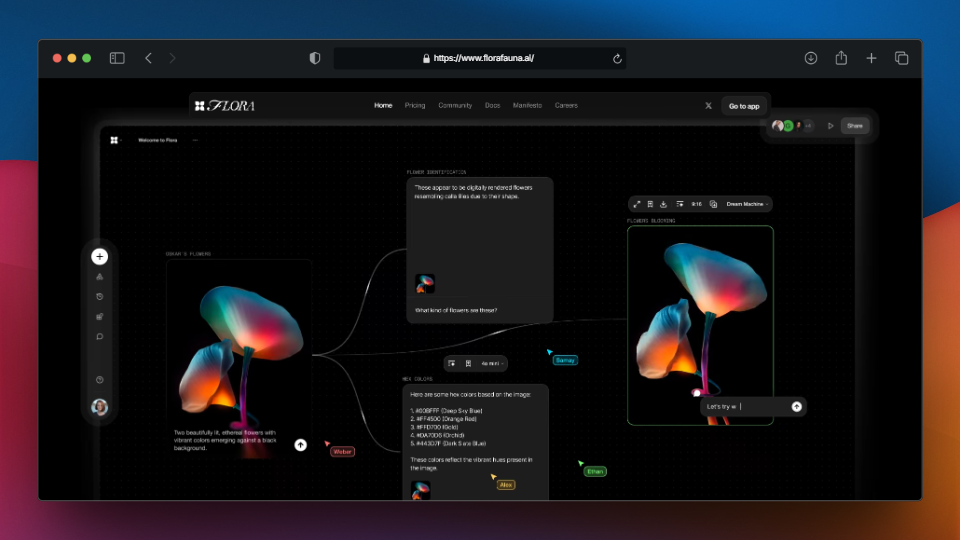Click the help question mark icon in sidebar
Image resolution: width=960 pixels, height=540 pixels.
(100, 380)
